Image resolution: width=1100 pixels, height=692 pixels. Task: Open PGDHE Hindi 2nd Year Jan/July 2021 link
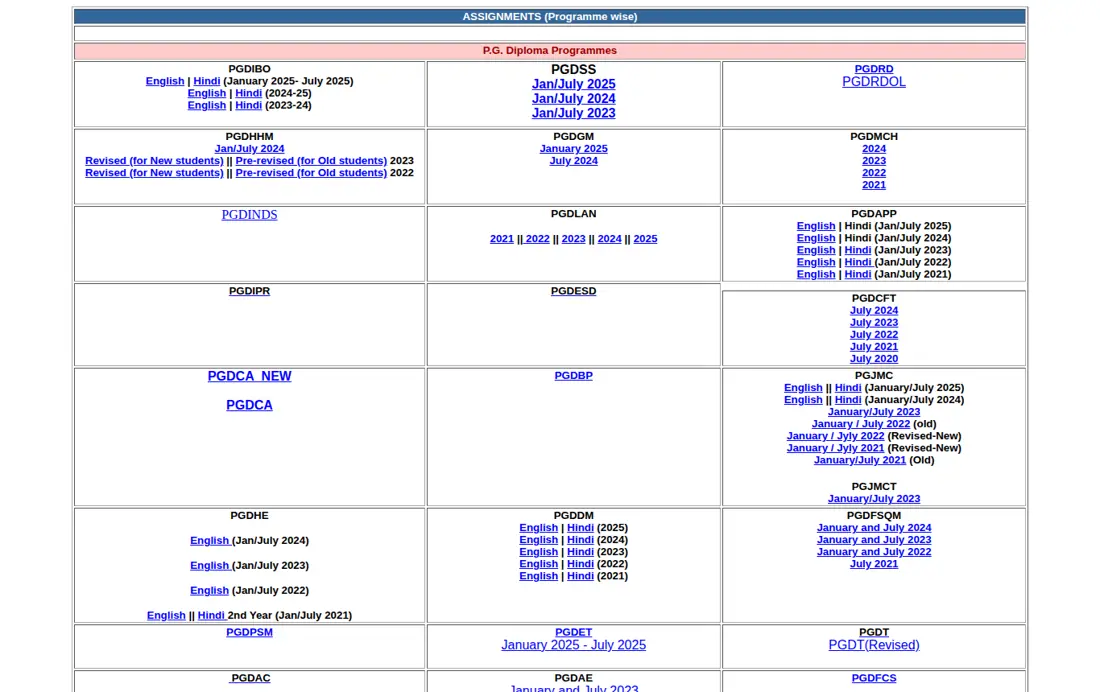211,616
